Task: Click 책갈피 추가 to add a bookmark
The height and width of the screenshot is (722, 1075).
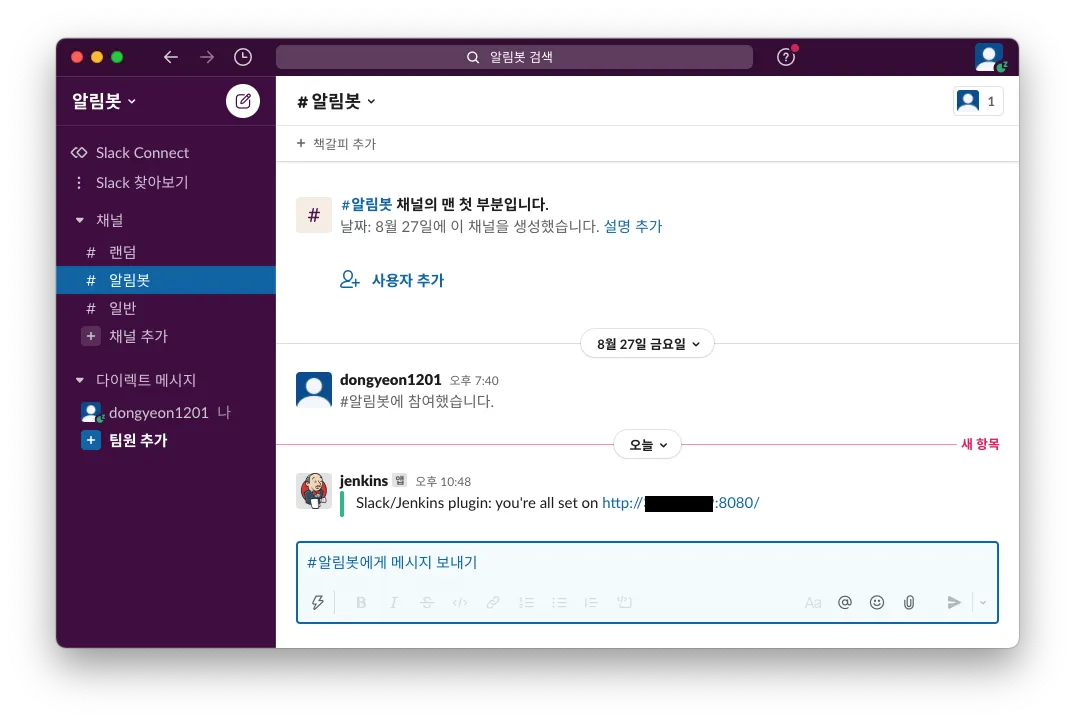Action: point(336,143)
